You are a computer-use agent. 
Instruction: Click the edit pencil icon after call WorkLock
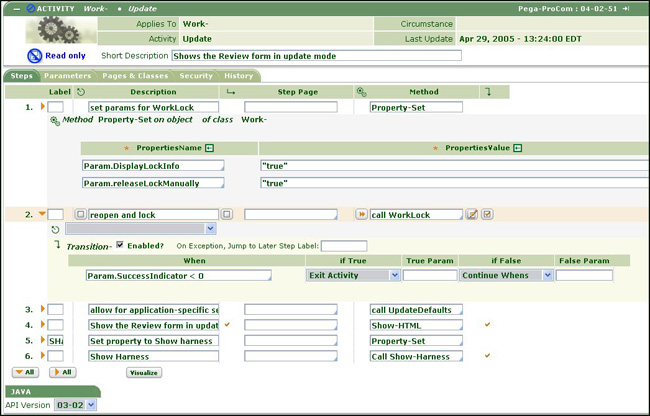pos(472,214)
